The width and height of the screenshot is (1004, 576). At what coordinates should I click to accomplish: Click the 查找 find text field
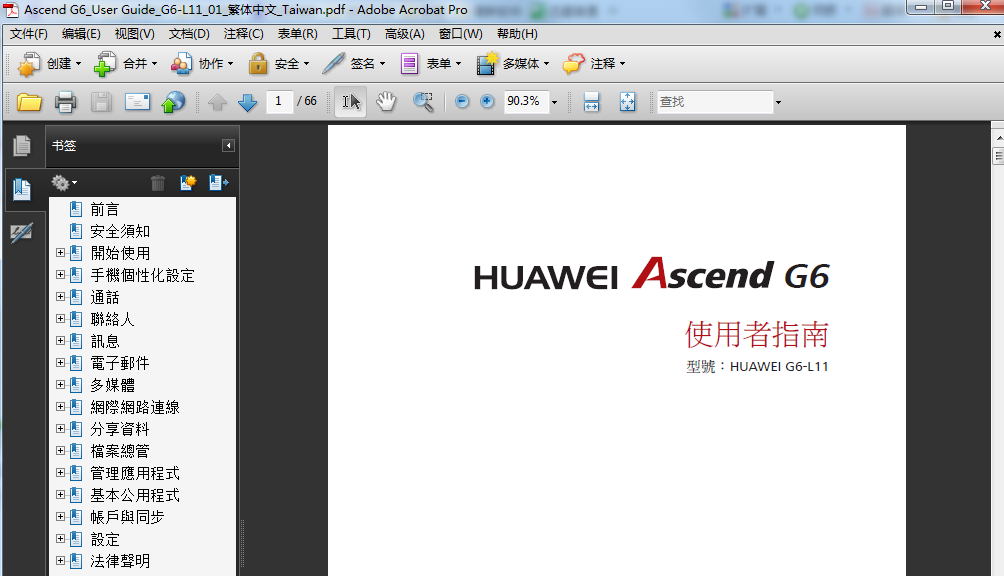[x=715, y=102]
